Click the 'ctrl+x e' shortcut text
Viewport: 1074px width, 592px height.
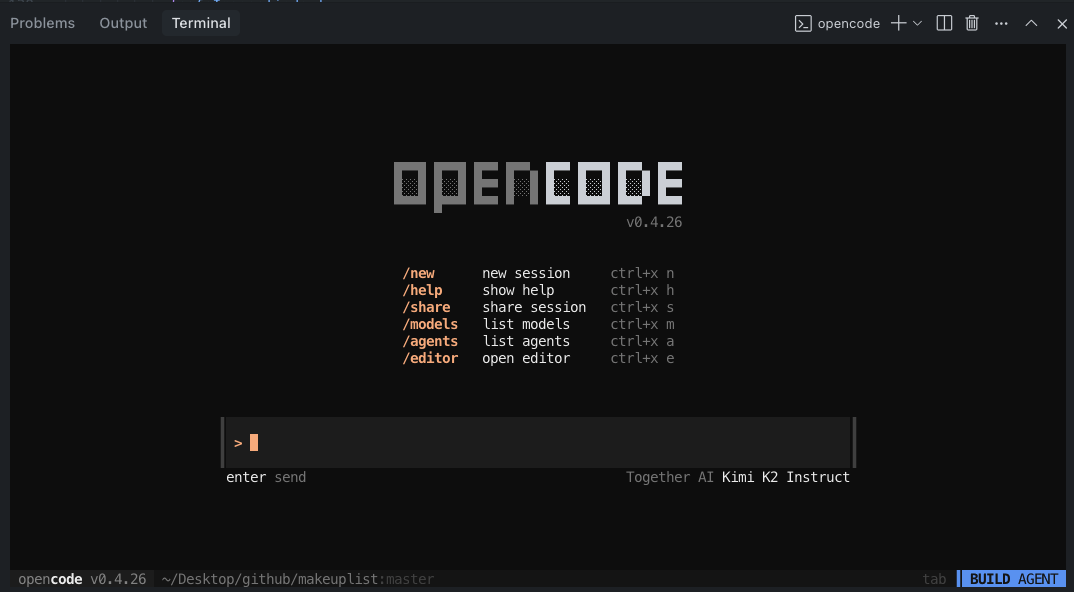click(642, 358)
